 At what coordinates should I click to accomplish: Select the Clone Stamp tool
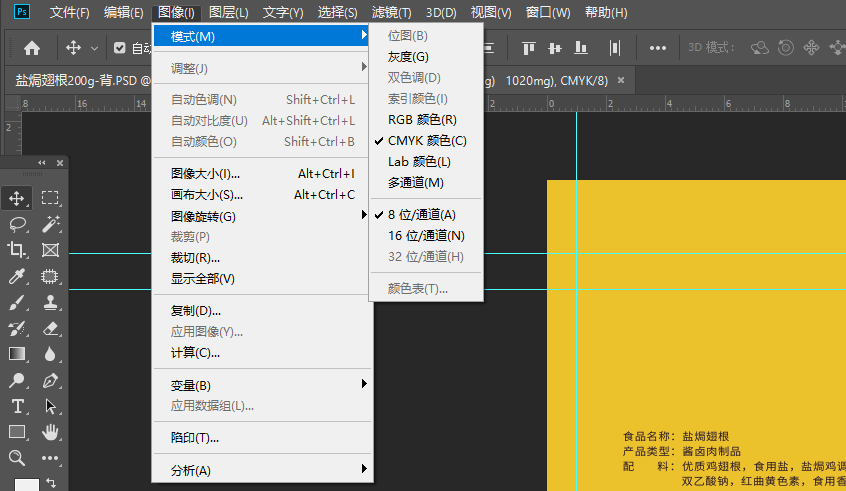click(x=50, y=302)
